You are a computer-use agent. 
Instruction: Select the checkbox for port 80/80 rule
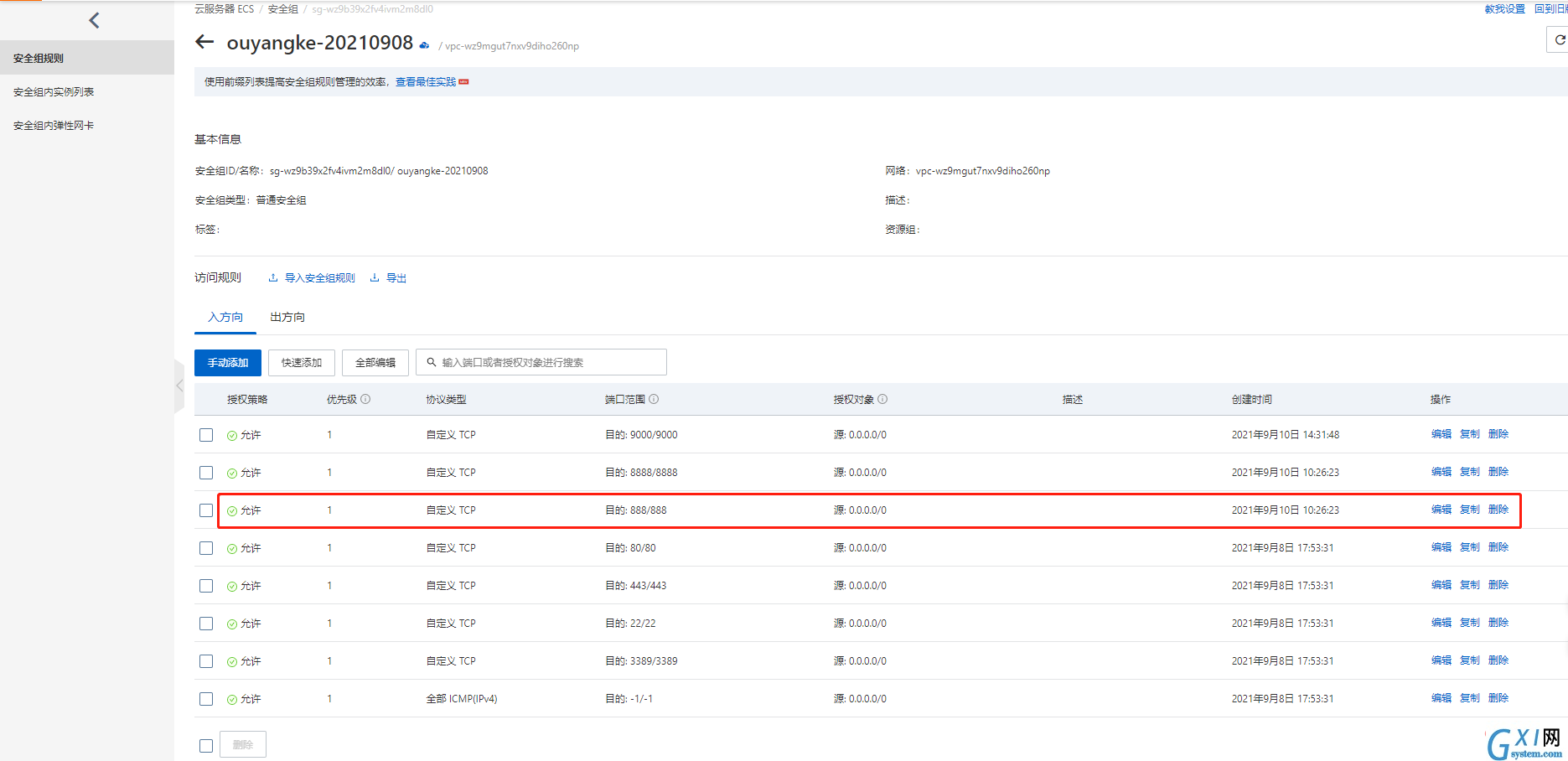[206, 548]
